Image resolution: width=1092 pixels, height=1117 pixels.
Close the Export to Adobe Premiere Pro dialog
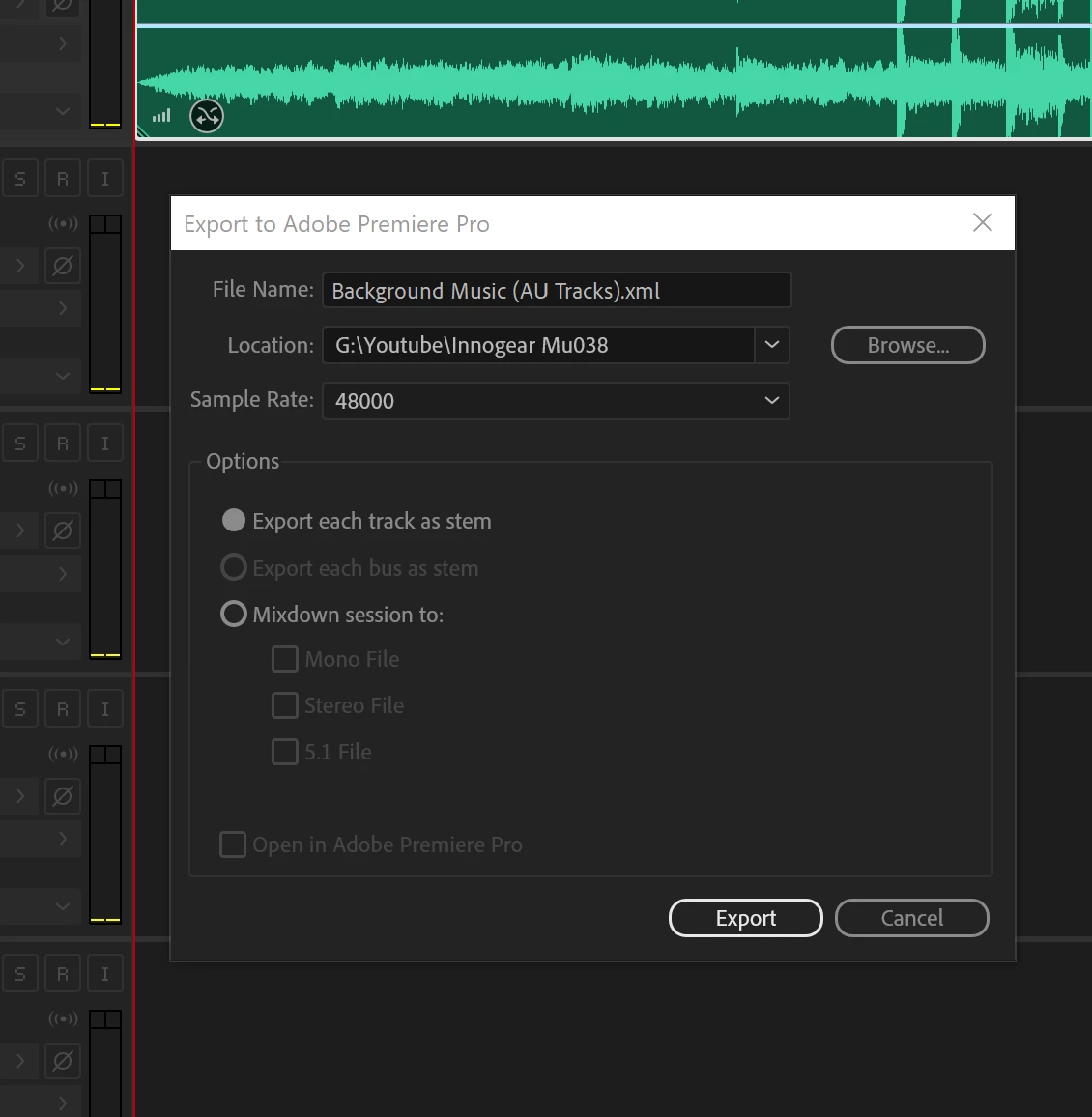tap(982, 223)
